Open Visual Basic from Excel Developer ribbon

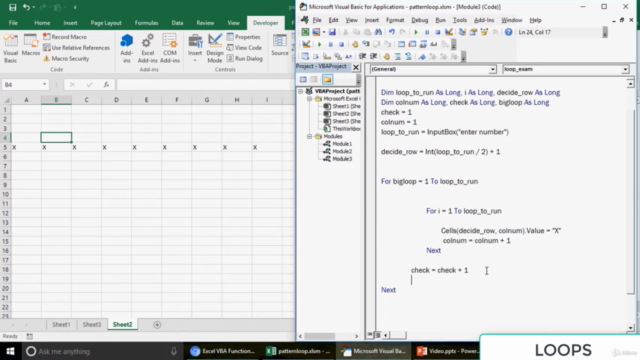[11, 49]
